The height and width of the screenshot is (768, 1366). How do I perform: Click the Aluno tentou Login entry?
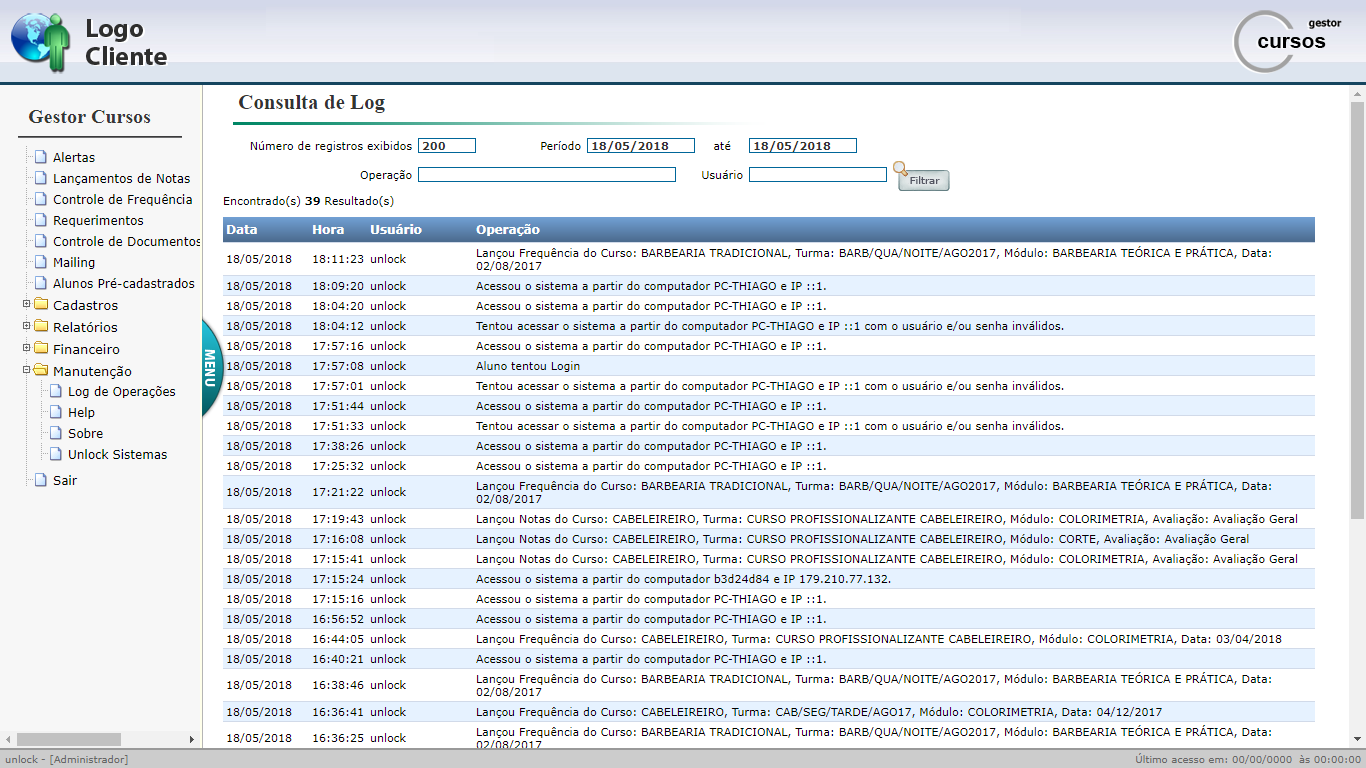pos(528,366)
